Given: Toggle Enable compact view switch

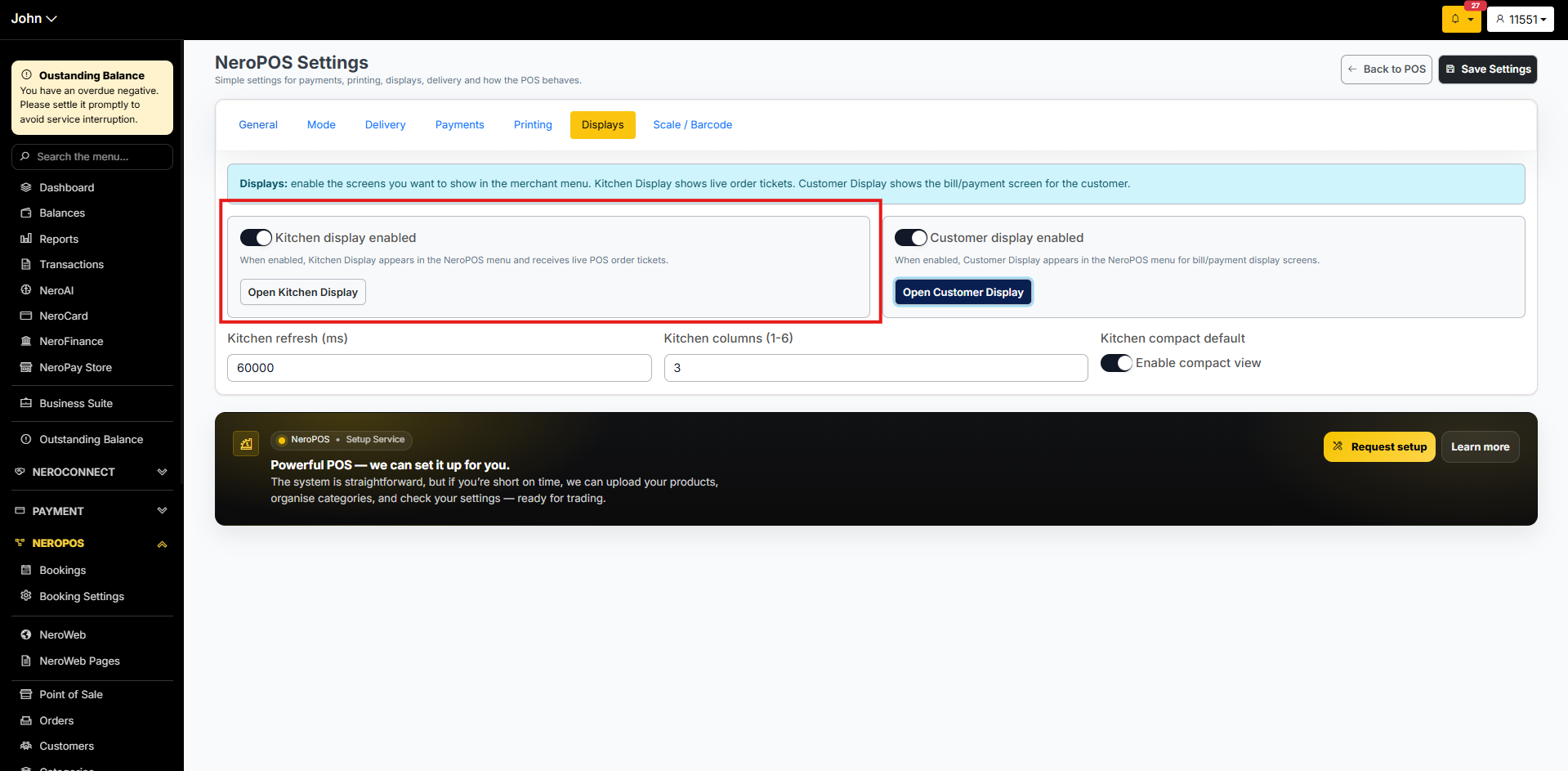Looking at the screenshot, I should point(1116,363).
